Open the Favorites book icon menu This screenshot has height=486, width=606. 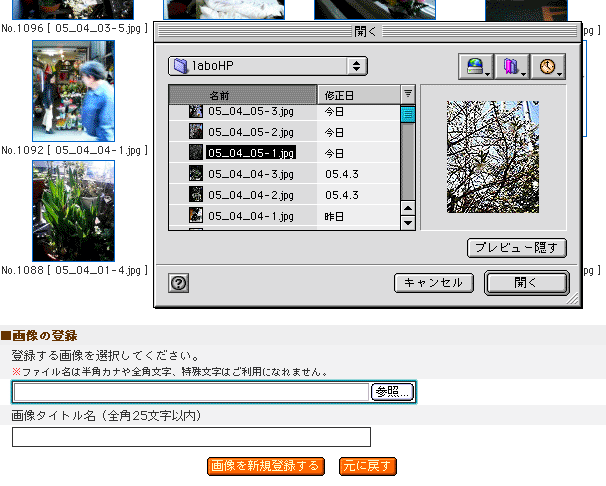click(x=512, y=67)
